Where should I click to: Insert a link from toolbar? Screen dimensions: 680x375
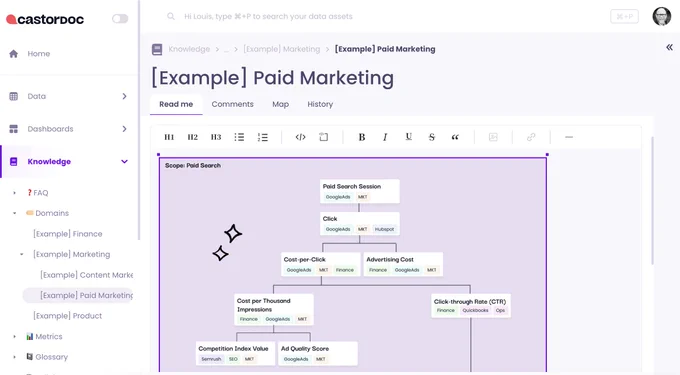[x=531, y=137]
